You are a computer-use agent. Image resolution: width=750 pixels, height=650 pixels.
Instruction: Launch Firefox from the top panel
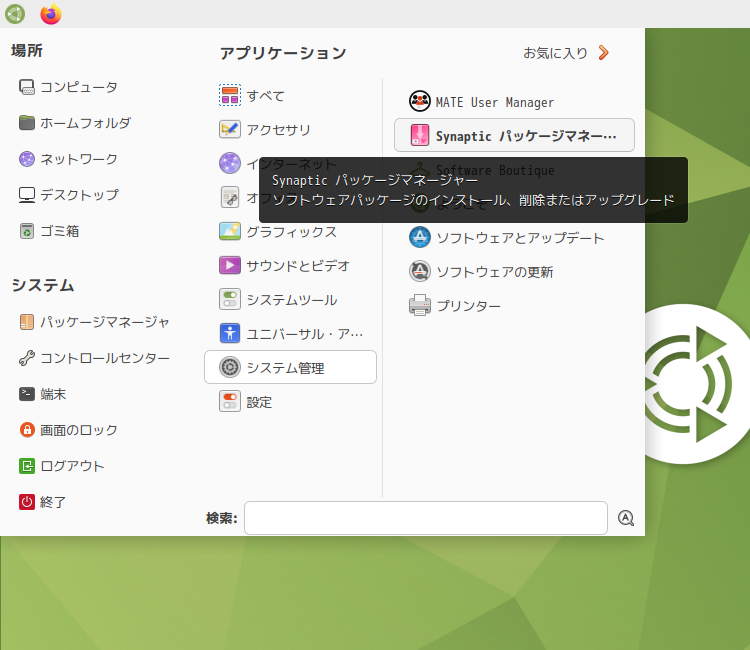(51, 14)
